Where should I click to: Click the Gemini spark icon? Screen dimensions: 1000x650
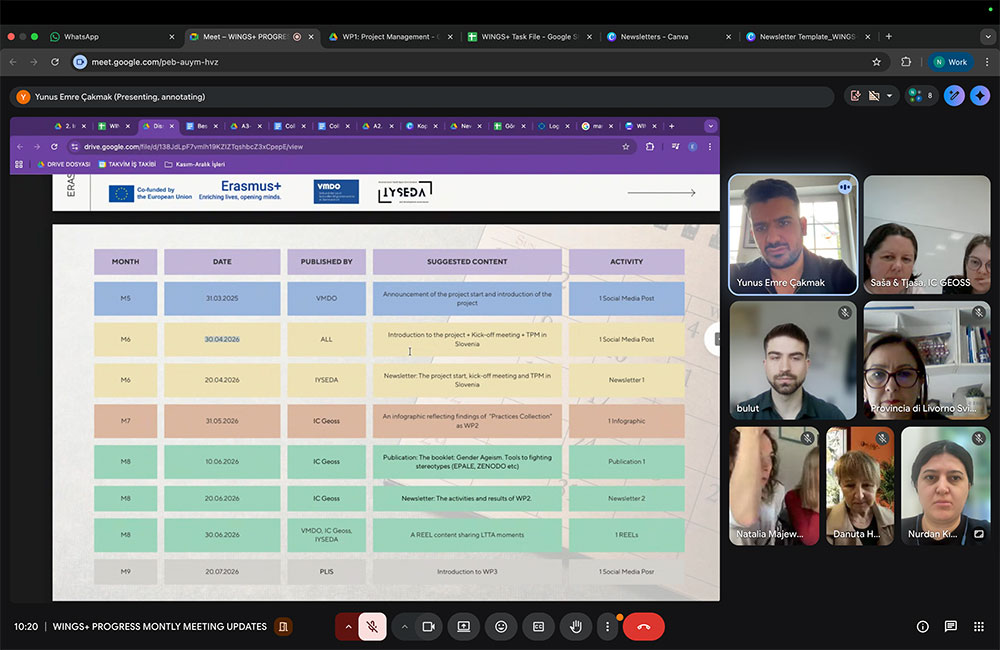(980, 96)
